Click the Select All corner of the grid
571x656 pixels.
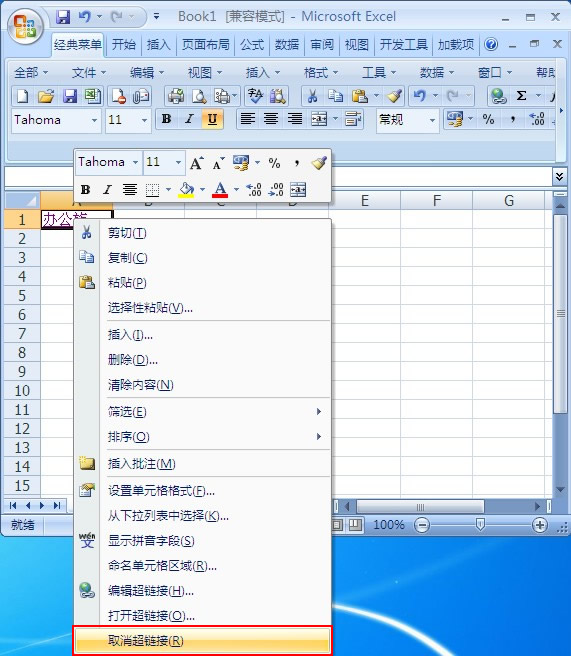click(x=22, y=201)
